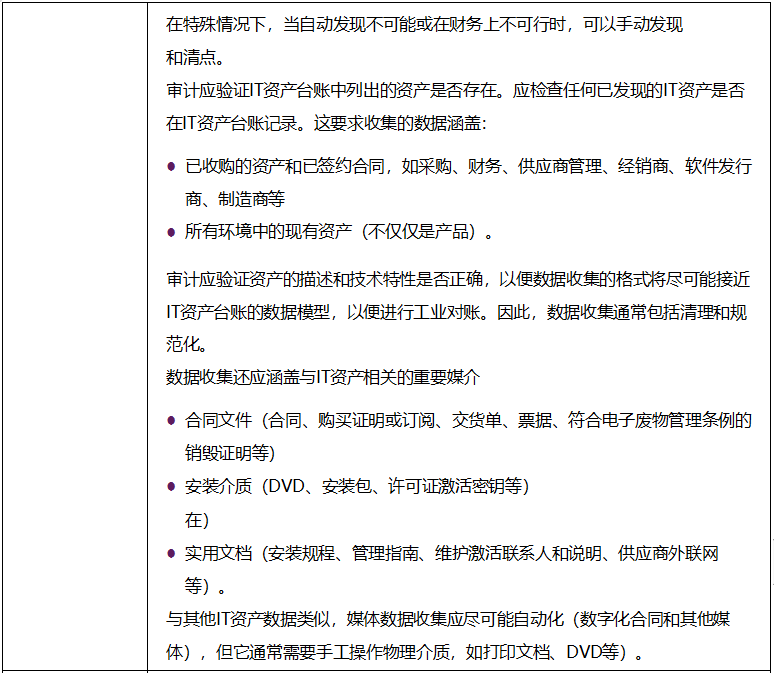The image size is (774, 673).
Task: Click the line starting "审计应验证资产的描述"
Action: (457, 279)
